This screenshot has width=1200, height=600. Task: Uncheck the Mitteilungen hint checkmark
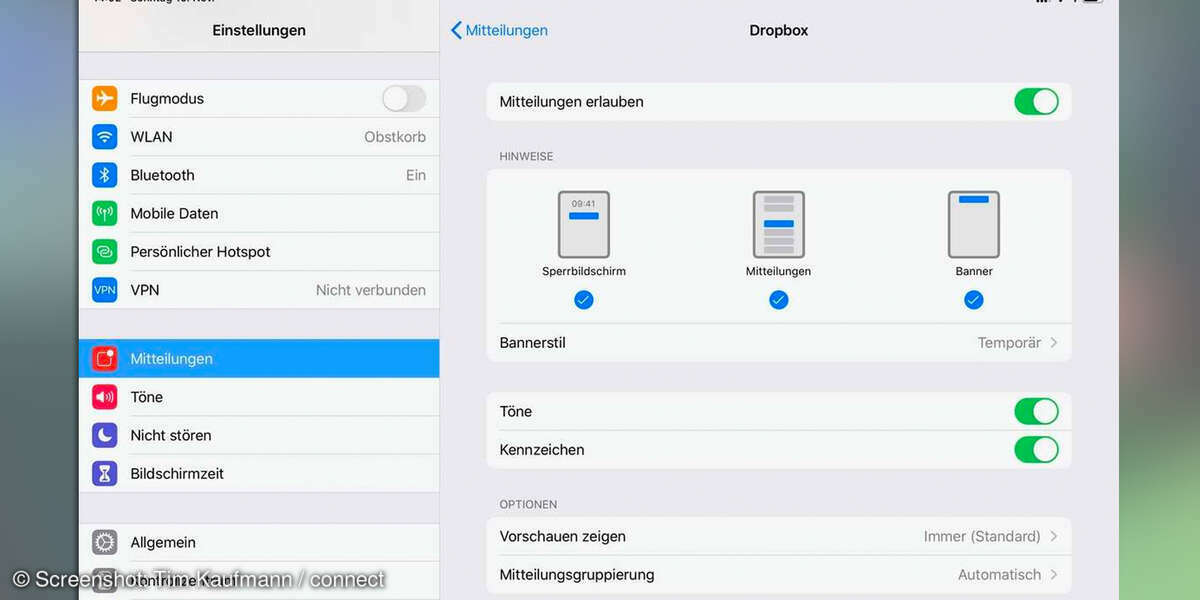point(779,300)
